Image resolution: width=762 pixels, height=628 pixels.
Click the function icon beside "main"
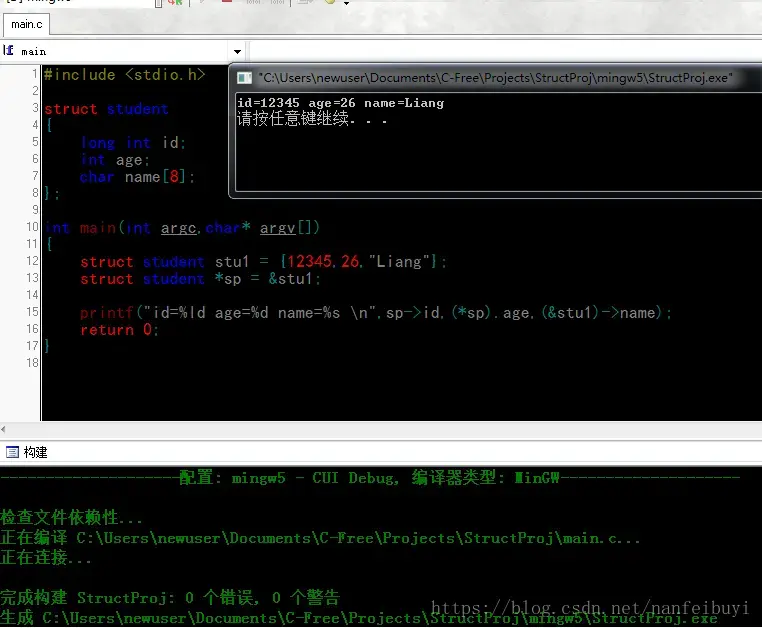(8, 51)
